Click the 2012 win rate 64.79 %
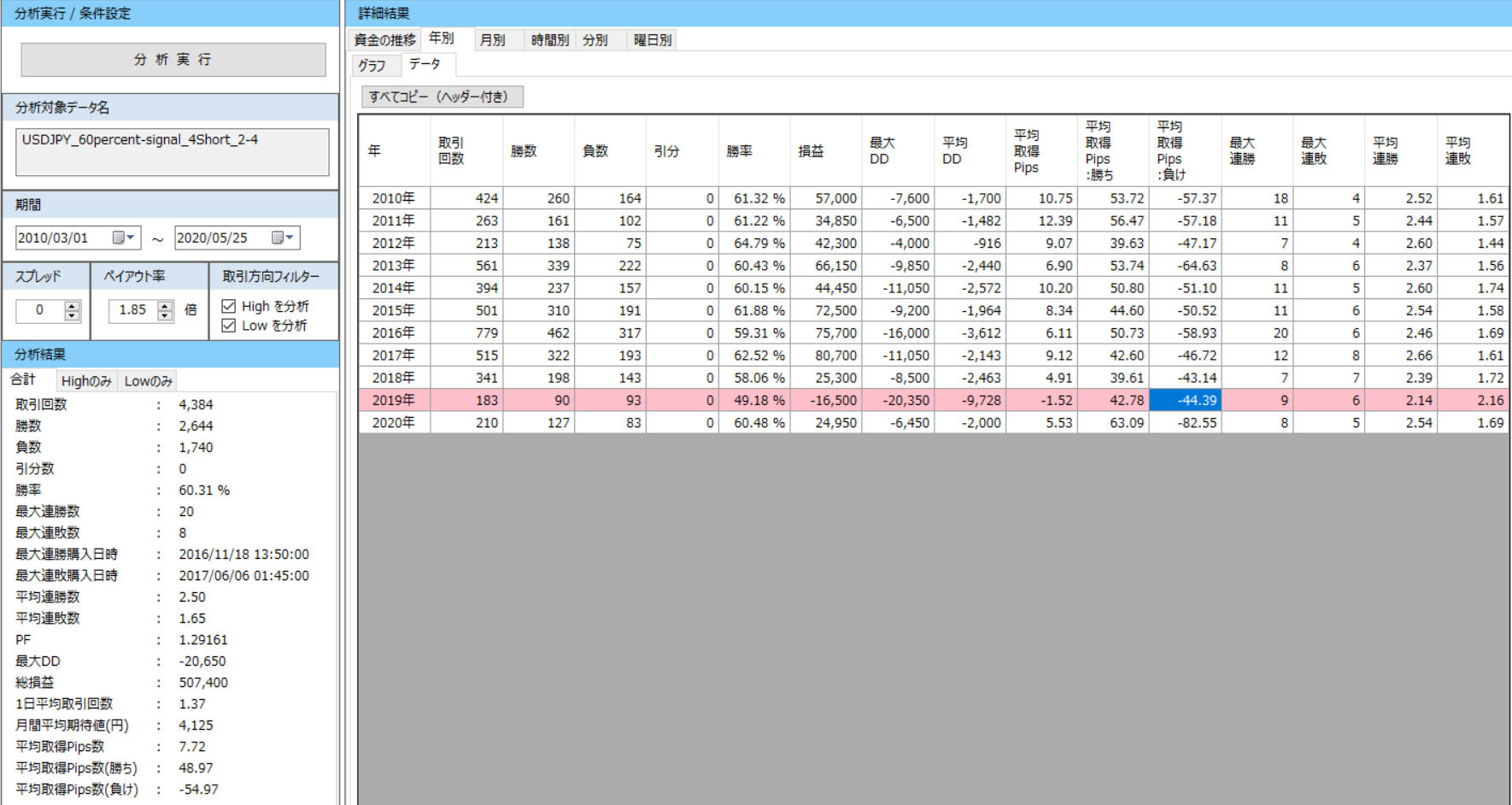This screenshot has width=1512, height=805. point(754,243)
